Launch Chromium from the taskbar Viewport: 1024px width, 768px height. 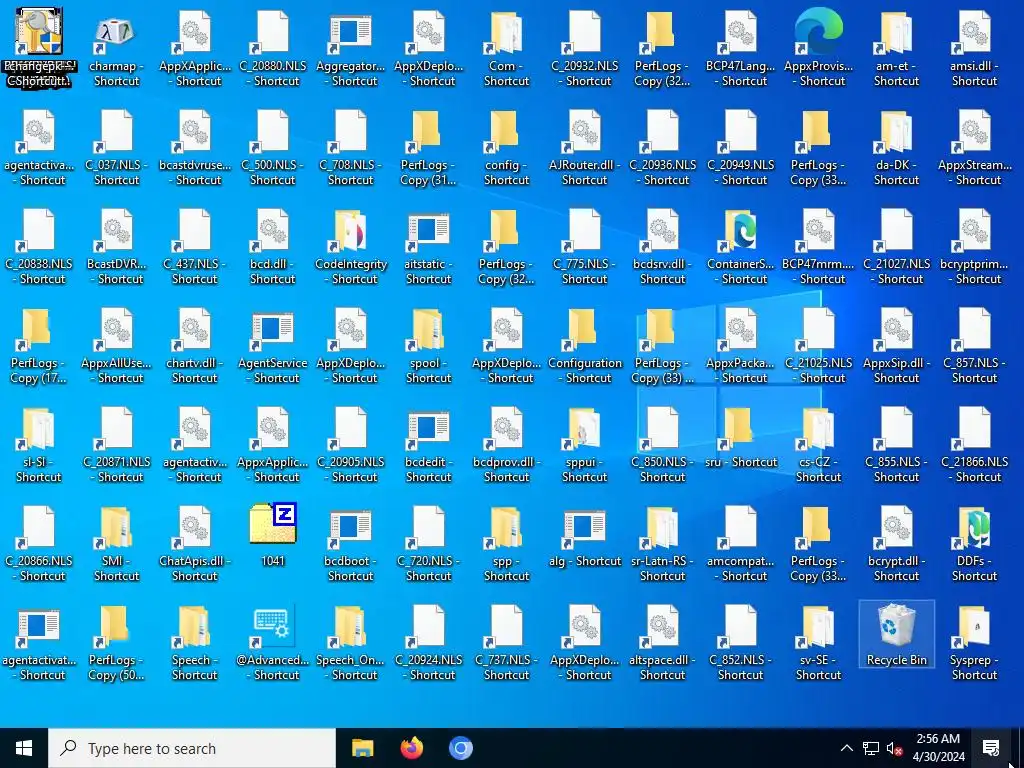coord(460,748)
